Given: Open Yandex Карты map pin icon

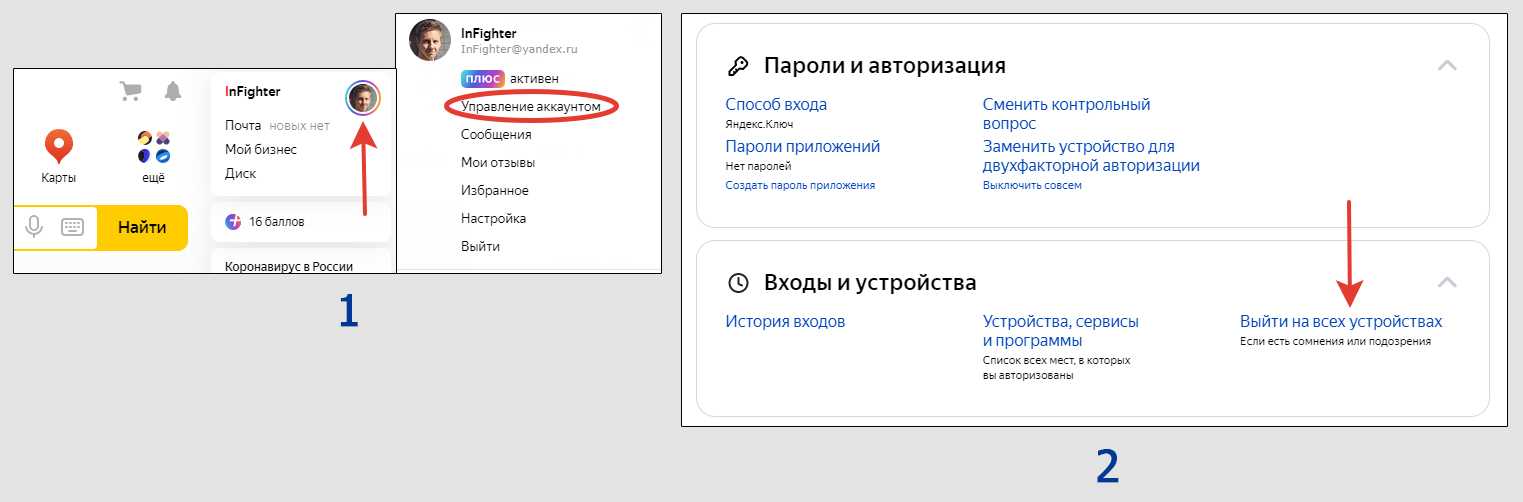Looking at the screenshot, I should 59,147.
